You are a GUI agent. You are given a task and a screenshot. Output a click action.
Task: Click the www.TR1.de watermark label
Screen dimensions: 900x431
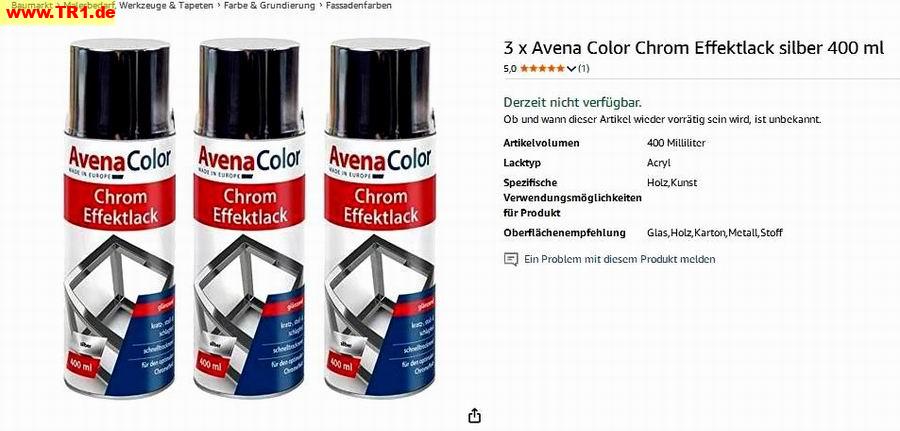click(x=57, y=14)
